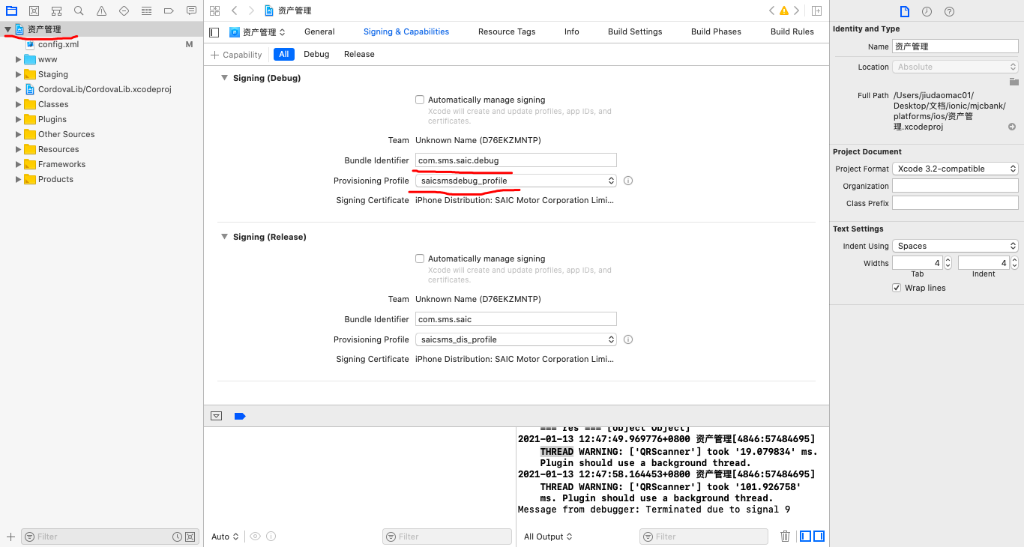Toggle the variables view pane button
Image resolution: width=1024 pixels, height=547 pixels.
point(805,536)
